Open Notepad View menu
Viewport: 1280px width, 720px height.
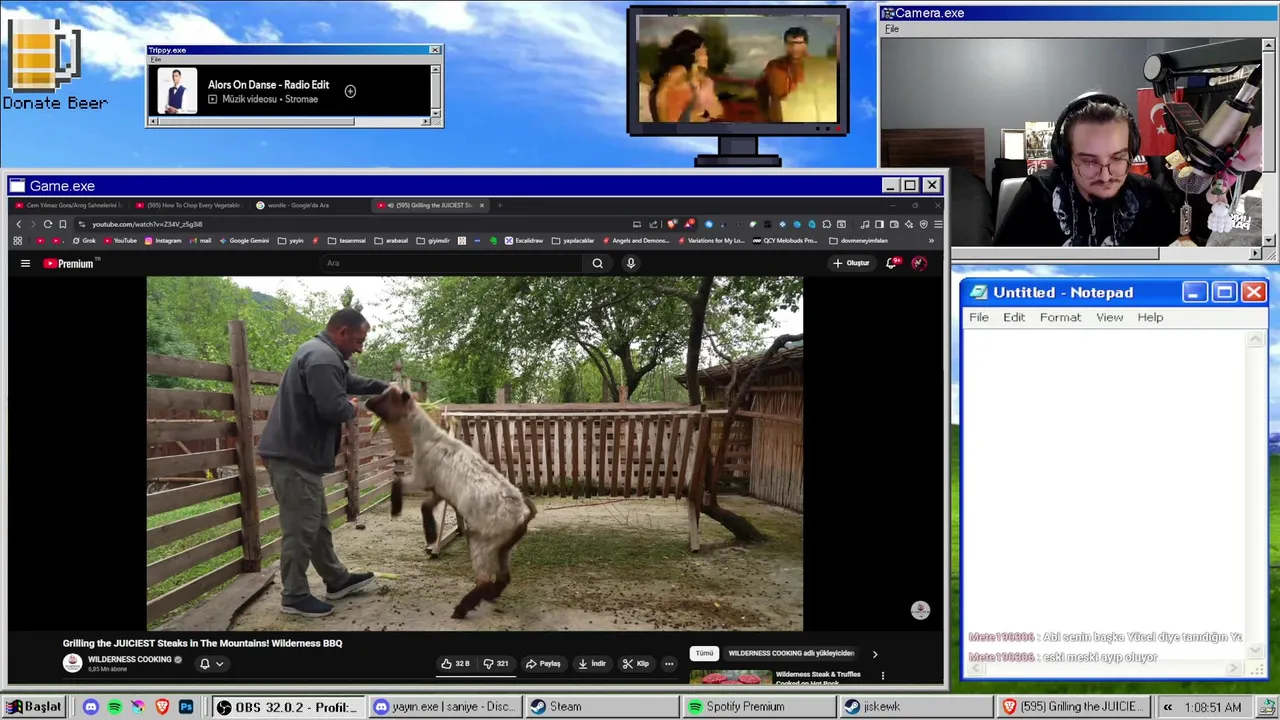click(x=1109, y=317)
